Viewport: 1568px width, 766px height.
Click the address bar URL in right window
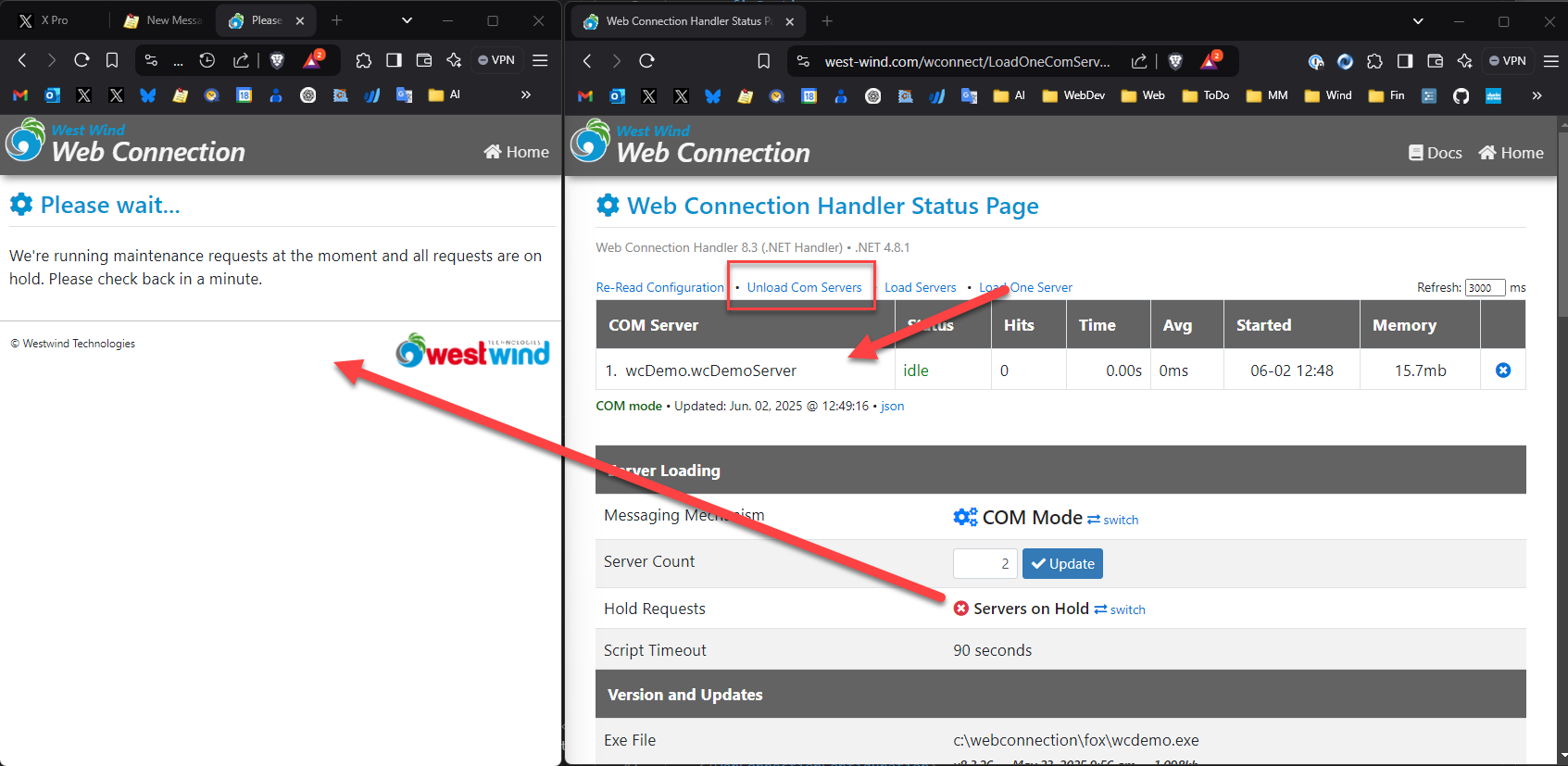pos(967,62)
